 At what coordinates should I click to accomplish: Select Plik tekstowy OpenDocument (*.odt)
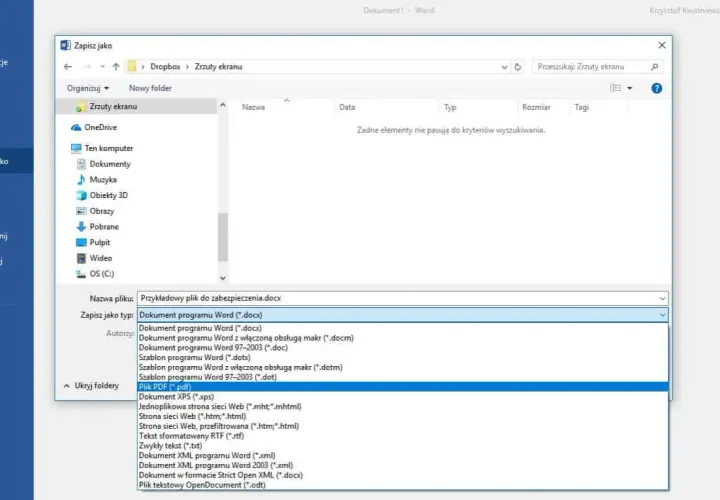coord(403,485)
